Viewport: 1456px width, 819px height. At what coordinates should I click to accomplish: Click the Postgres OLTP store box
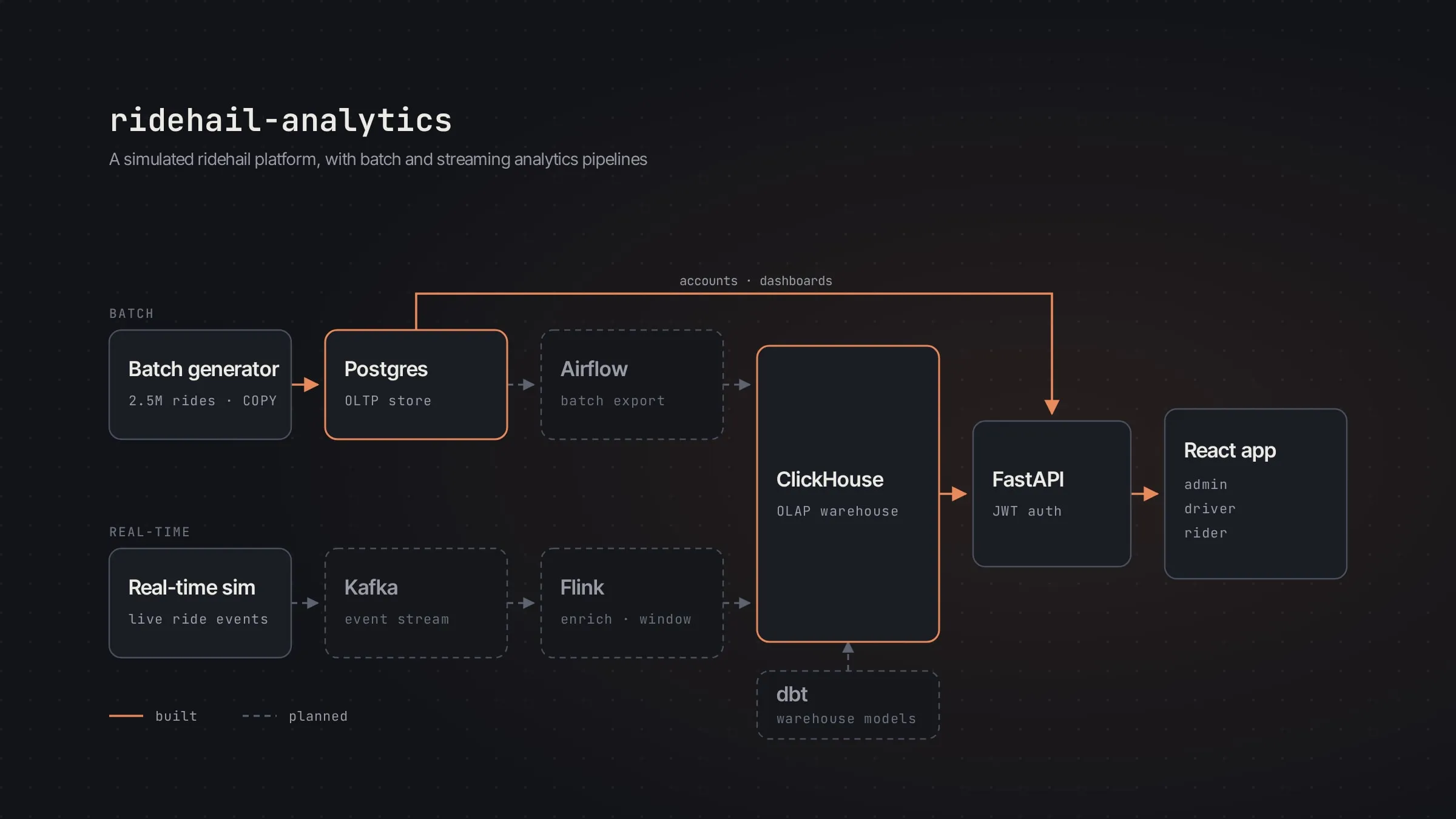pyautogui.click(x=416, y=385)
